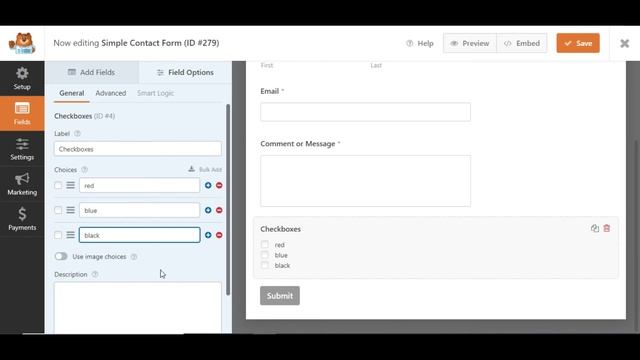
Task: Open the Settings panel
Action: click(x=22, y=149)
